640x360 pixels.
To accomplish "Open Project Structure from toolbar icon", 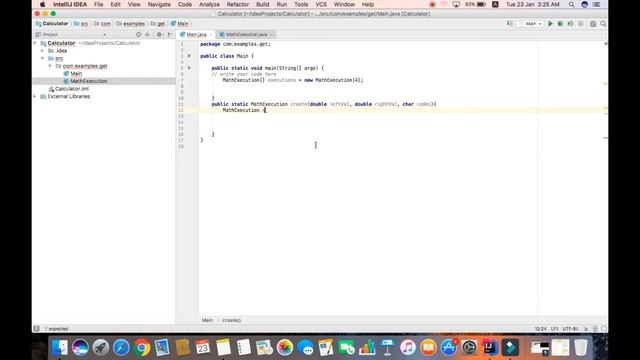I will coord(593,24).
